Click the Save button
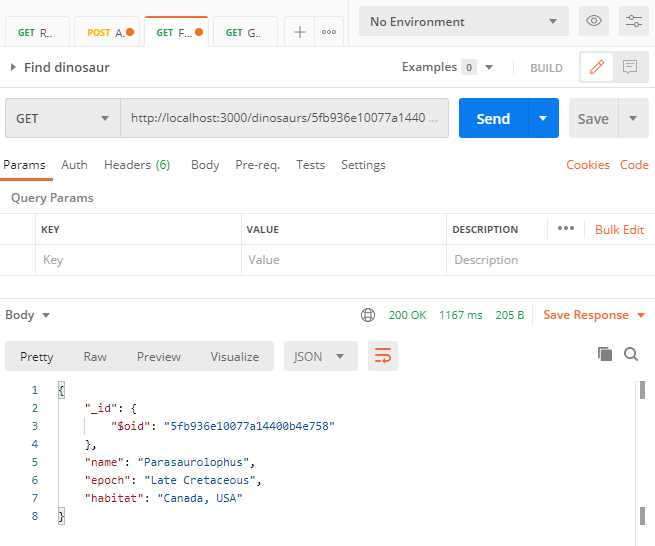This screenshot has width=655, height=546. pos(593,118)
